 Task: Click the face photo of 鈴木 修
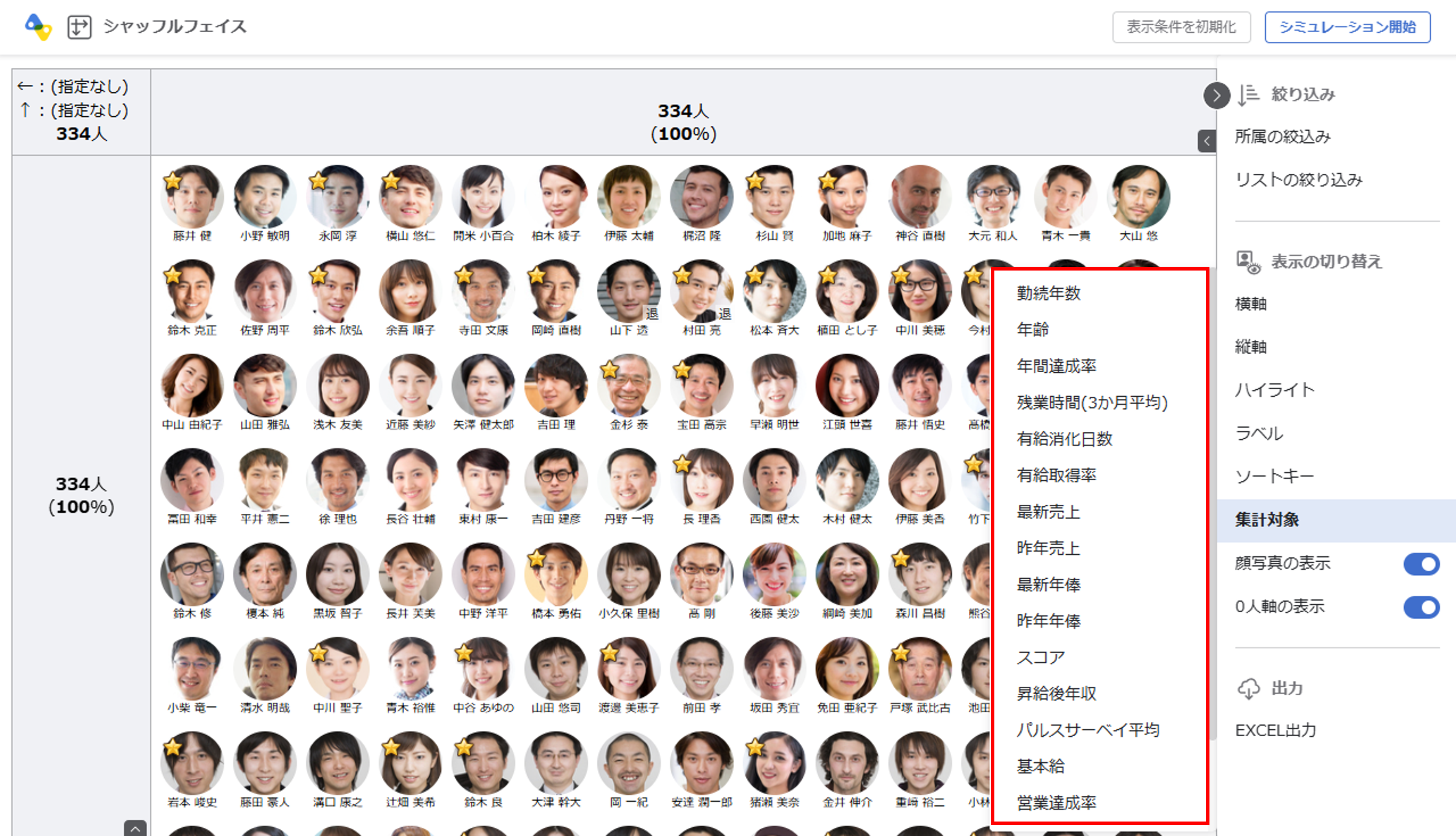point(192,574)
